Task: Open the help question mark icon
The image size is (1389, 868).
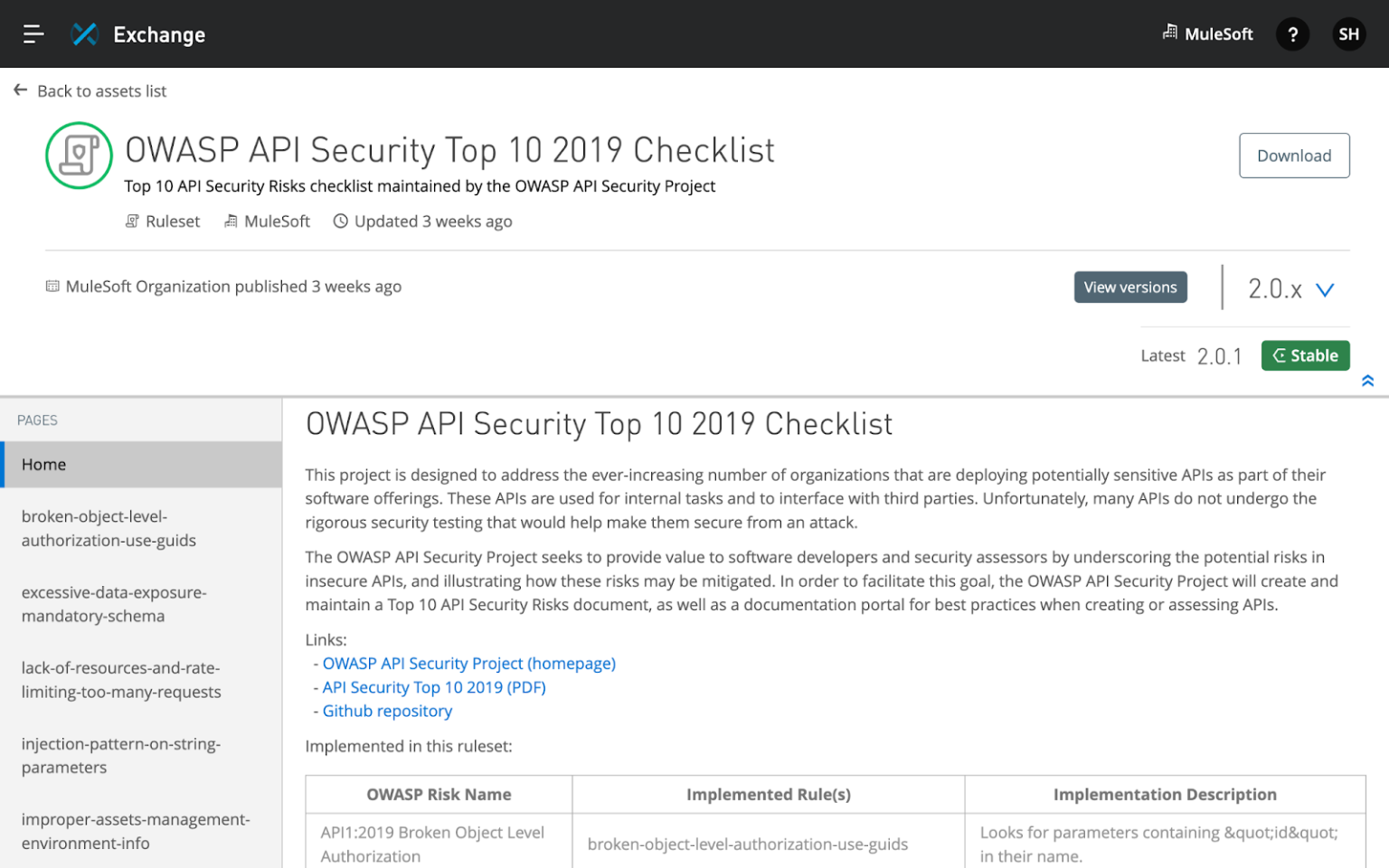Action: pos(1292,33)
